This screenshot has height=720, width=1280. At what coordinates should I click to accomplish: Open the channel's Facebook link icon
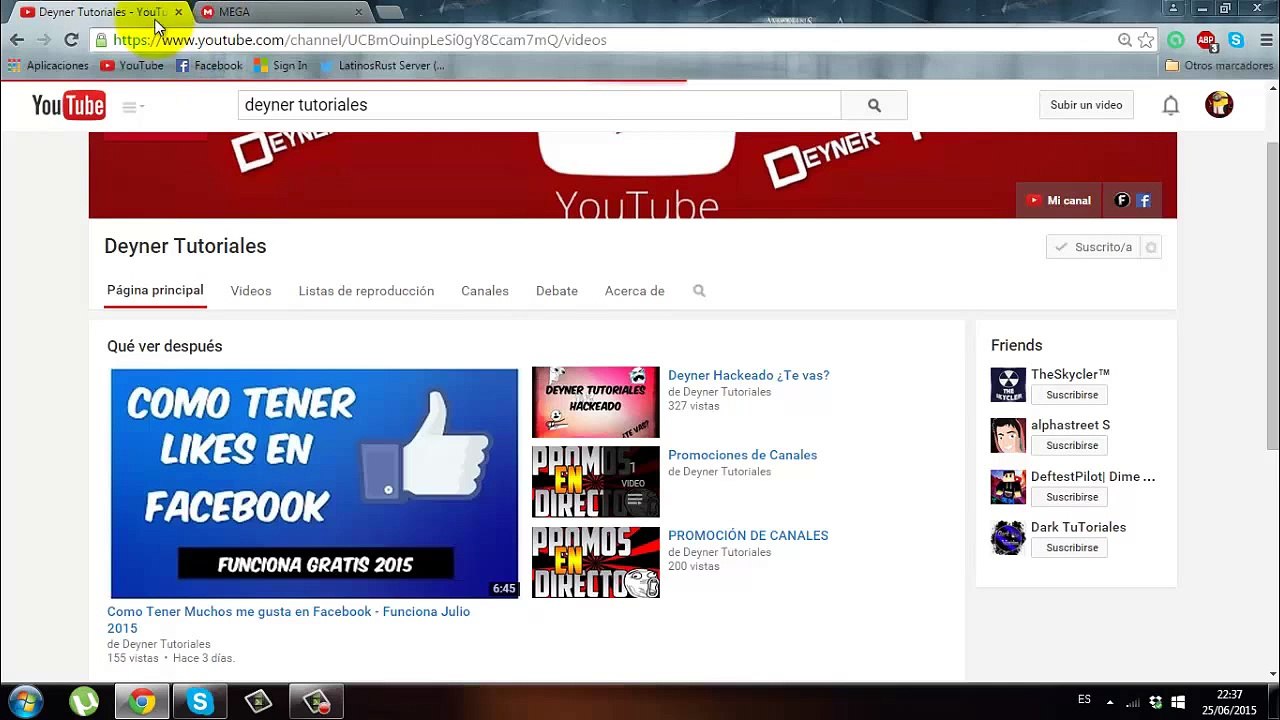pyautogui.click(x=1144, y=200)
